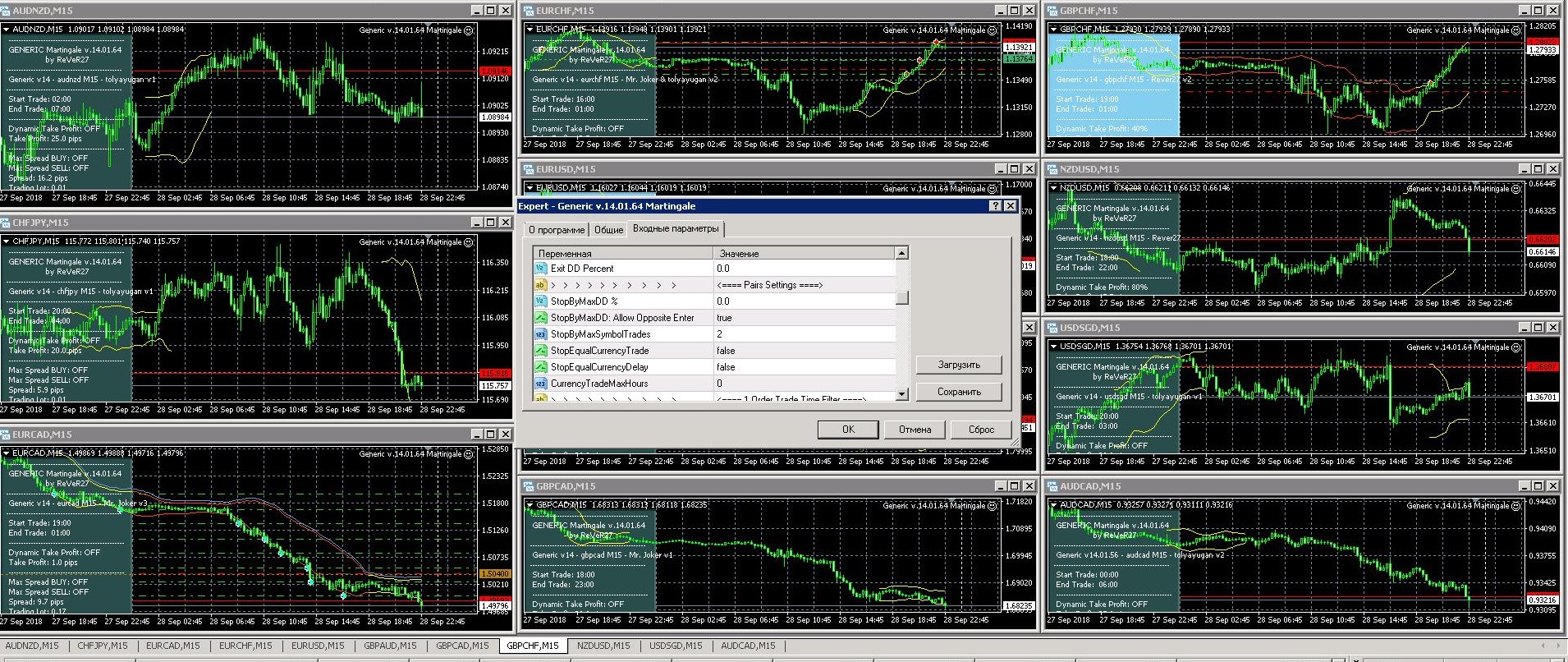The image size is (1568, 662).
Task: Select the StopByMaxDD % double-type icon
Action: tap(540, 301)
